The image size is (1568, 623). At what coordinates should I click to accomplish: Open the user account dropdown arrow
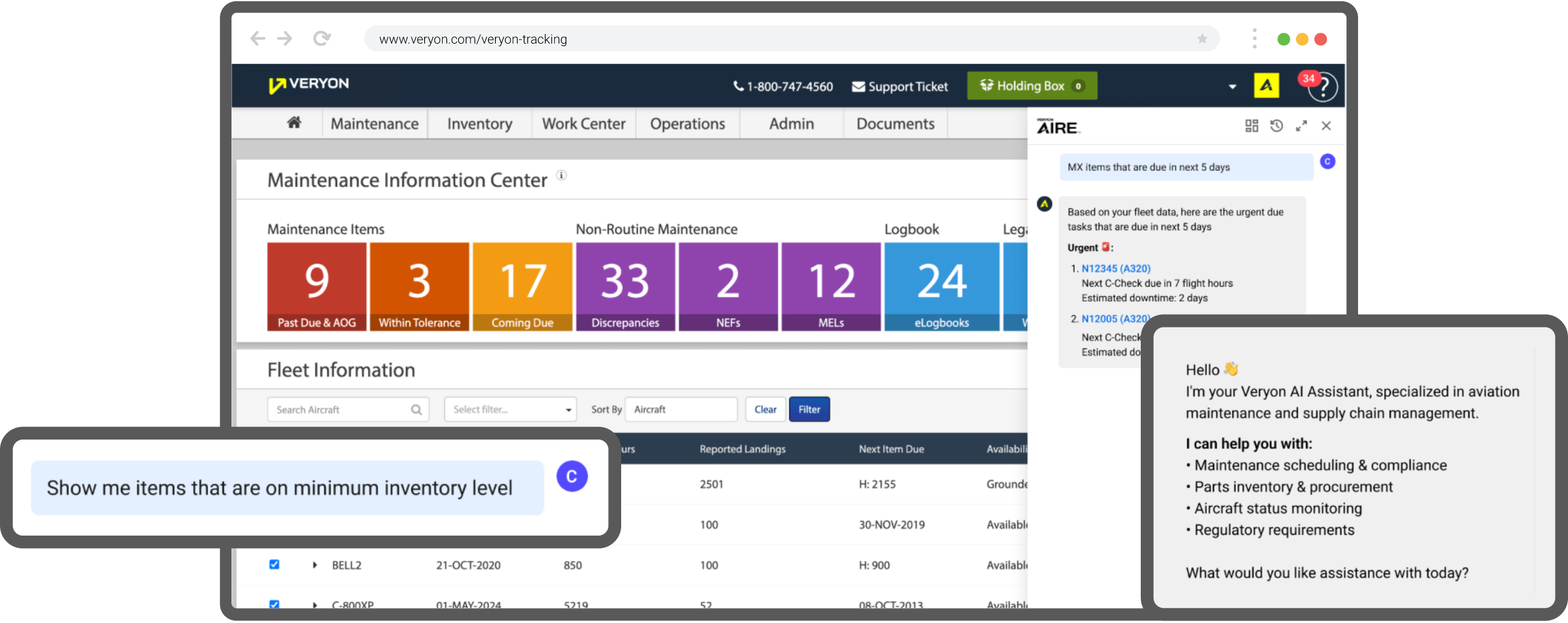1232,87
